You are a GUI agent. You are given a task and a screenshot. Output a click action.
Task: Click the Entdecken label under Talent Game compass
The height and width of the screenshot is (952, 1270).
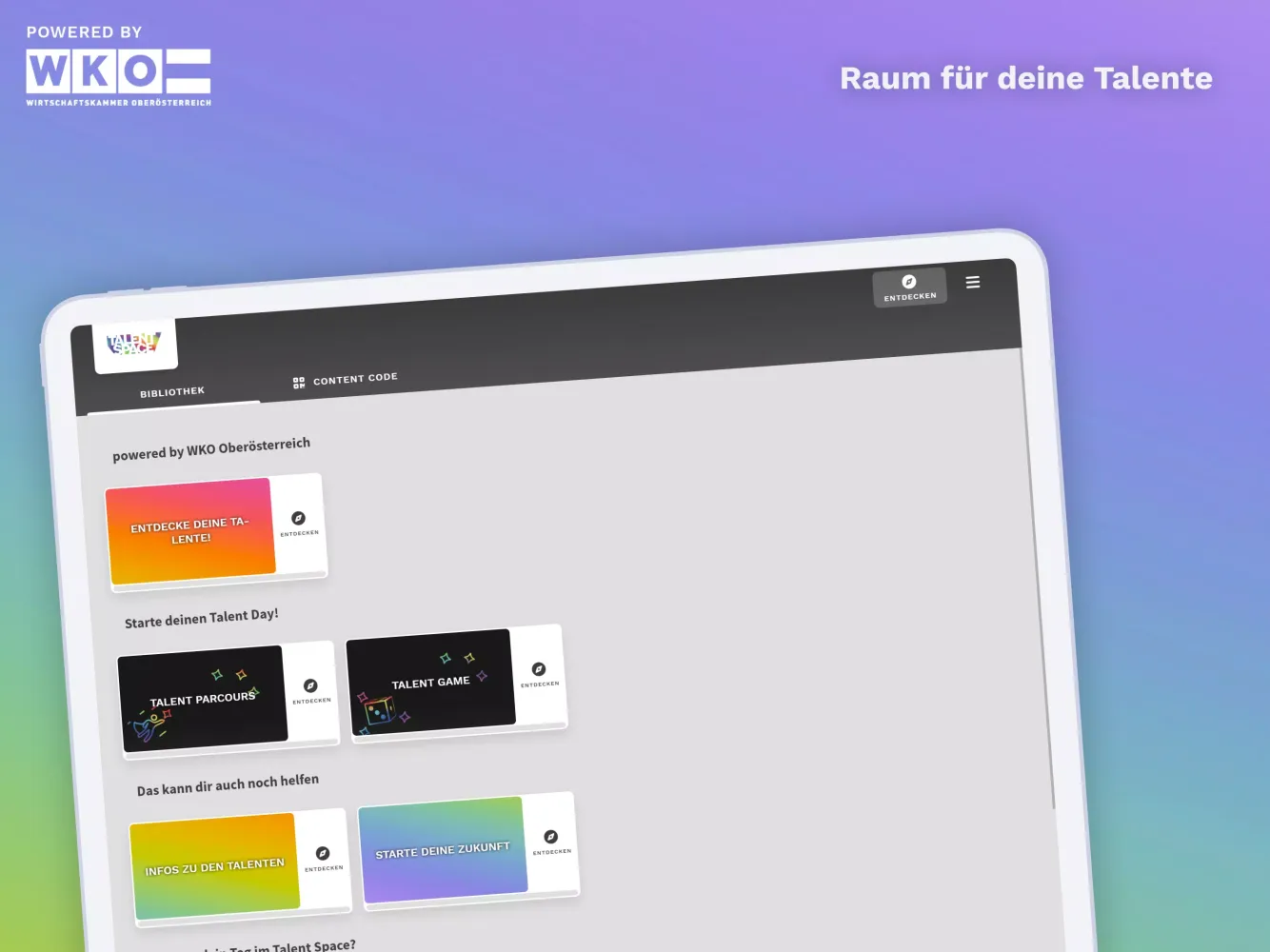(540, 684)
